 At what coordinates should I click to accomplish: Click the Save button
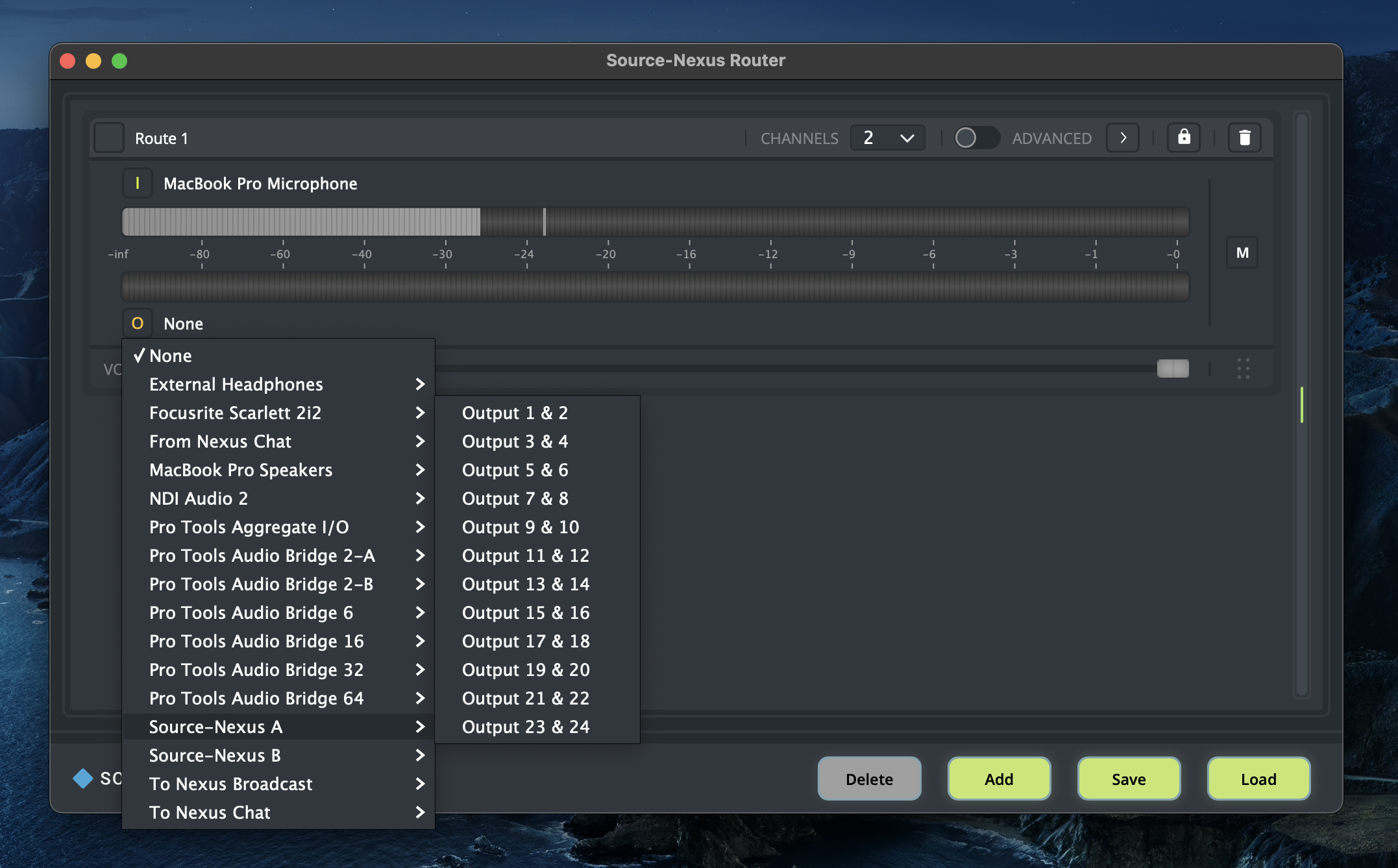(1129, 778)
